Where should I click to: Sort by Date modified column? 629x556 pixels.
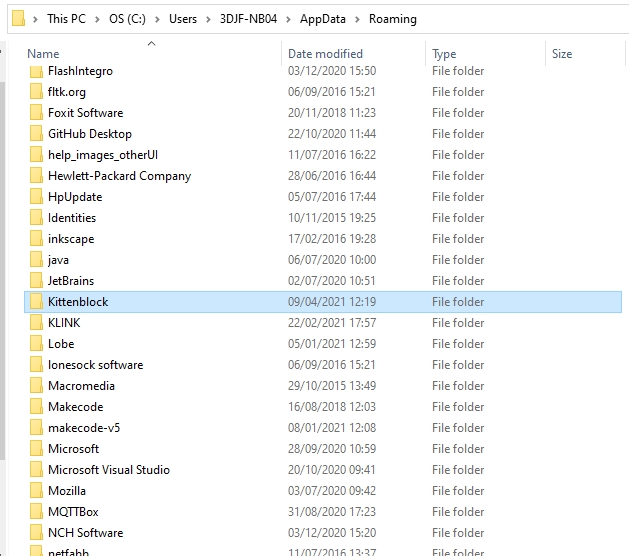coord(325,54)
